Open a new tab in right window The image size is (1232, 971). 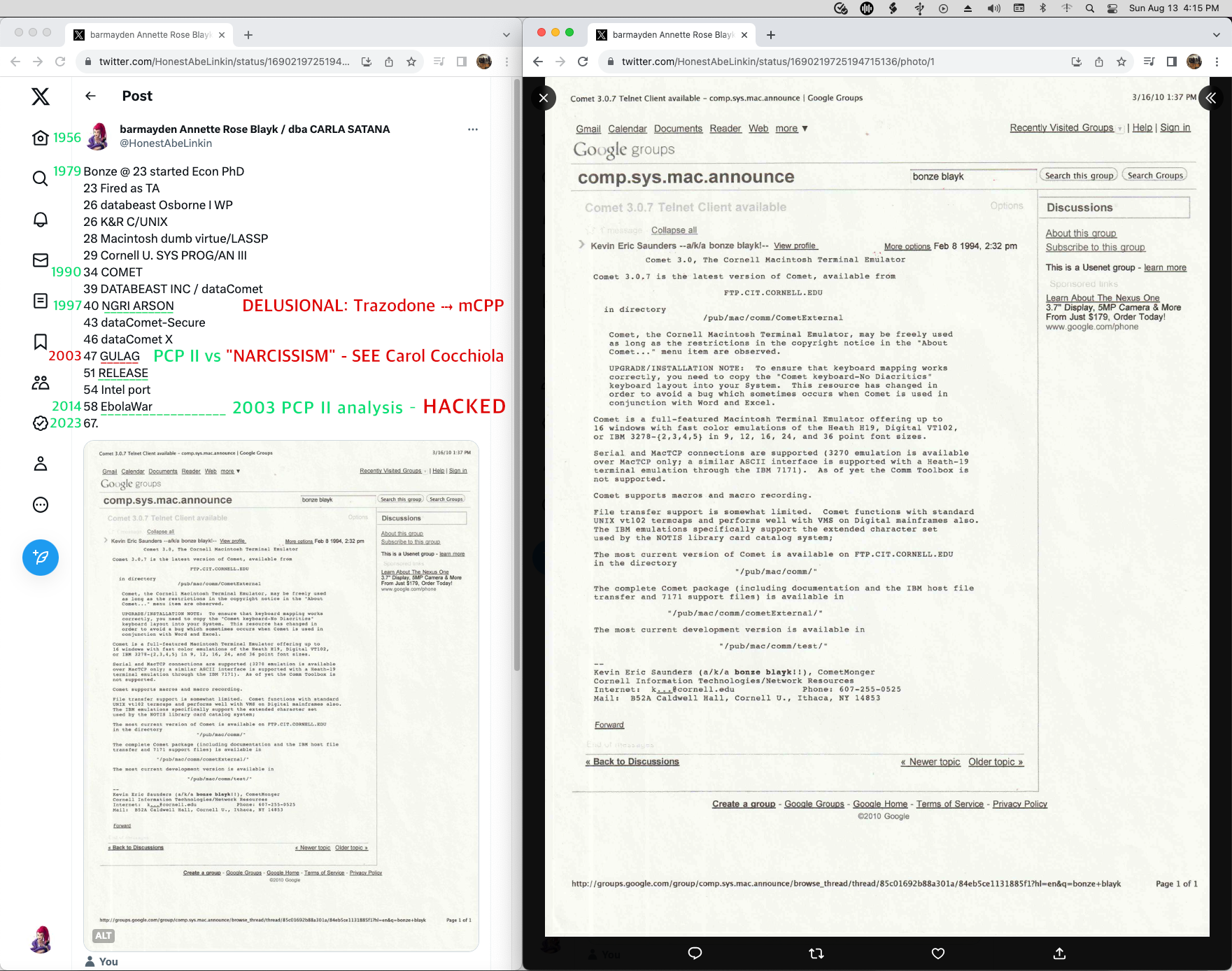coord(771,35)
